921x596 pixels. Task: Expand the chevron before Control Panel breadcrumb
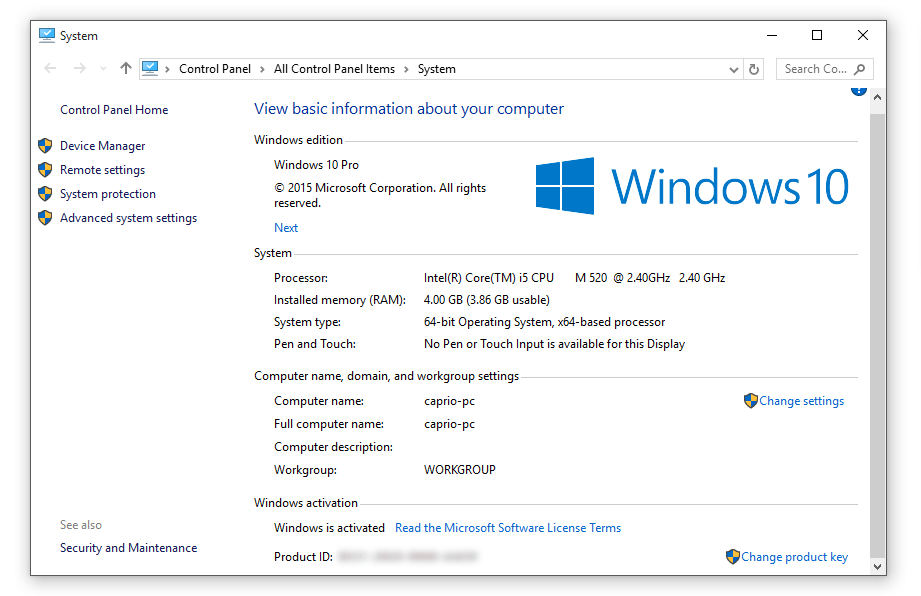[167, 69]
